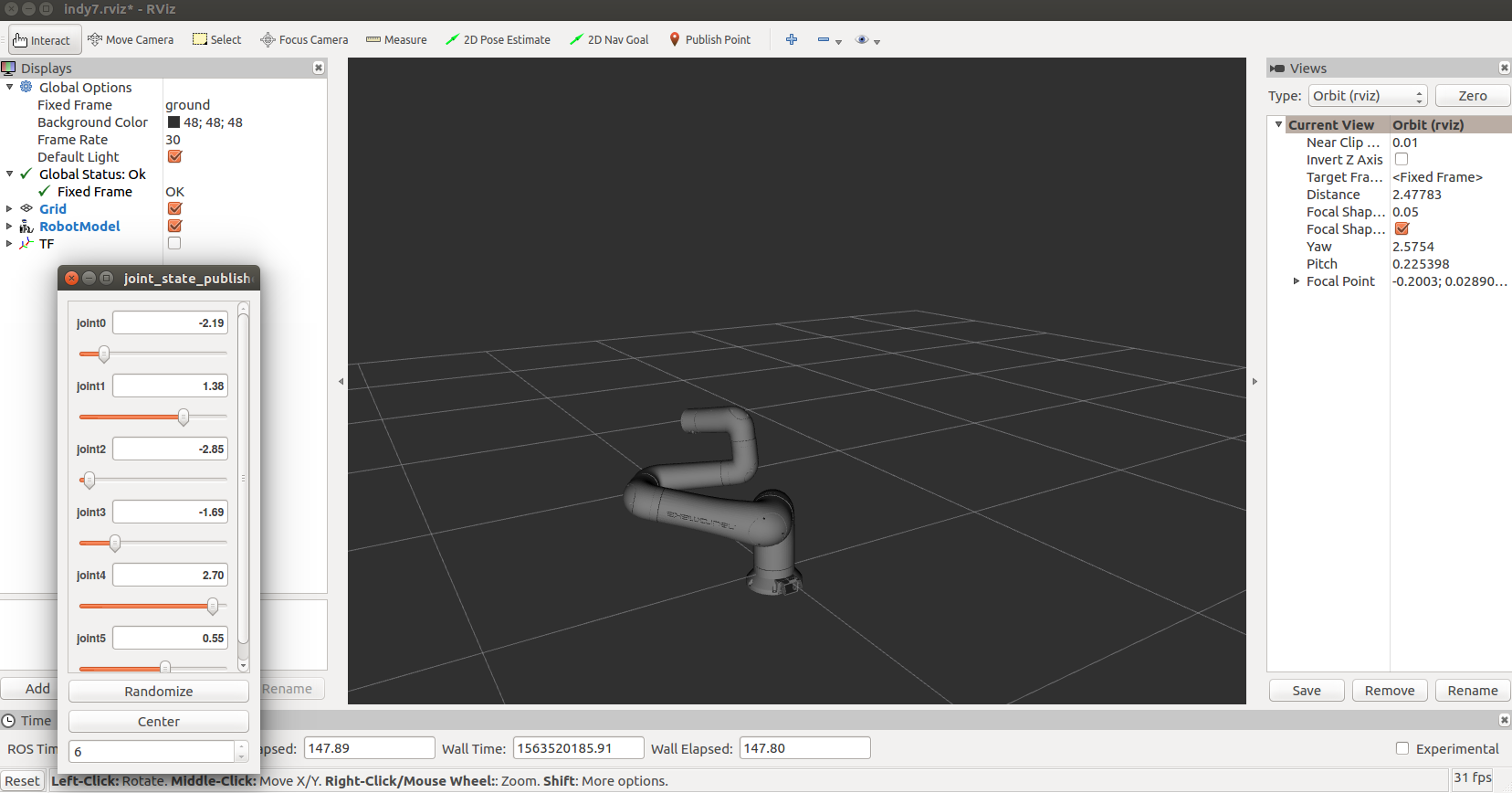Click the Displays panel monitor icon

(x=9, y=68)
